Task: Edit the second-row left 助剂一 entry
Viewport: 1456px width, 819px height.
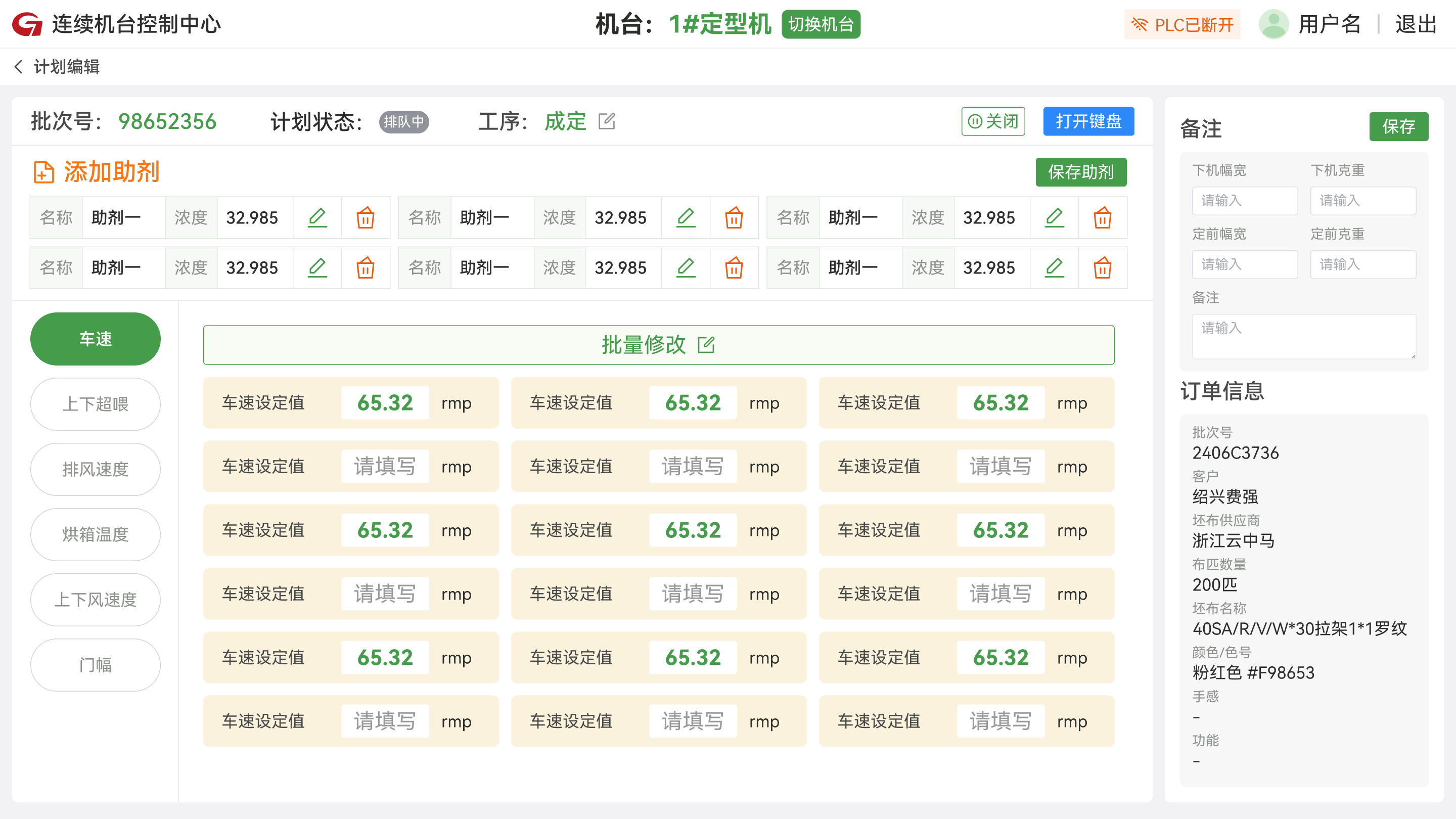Action: click(x=317, y=267)
